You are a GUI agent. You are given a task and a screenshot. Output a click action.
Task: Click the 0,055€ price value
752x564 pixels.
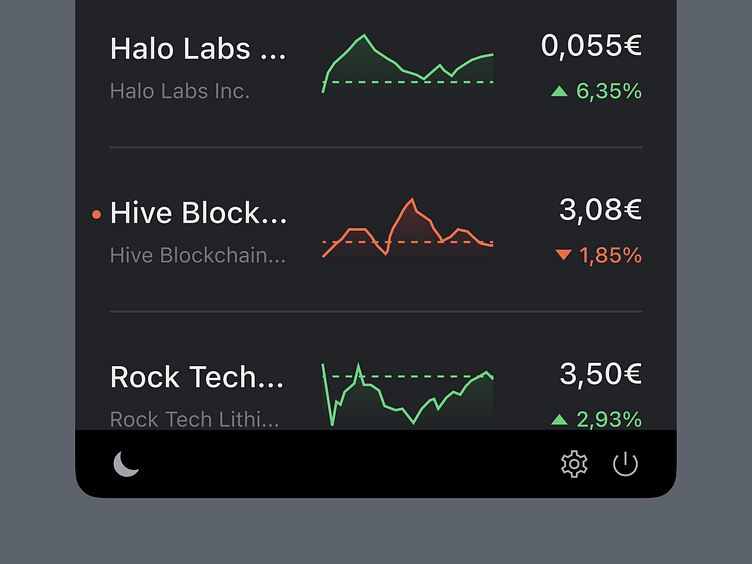(591, 45)
